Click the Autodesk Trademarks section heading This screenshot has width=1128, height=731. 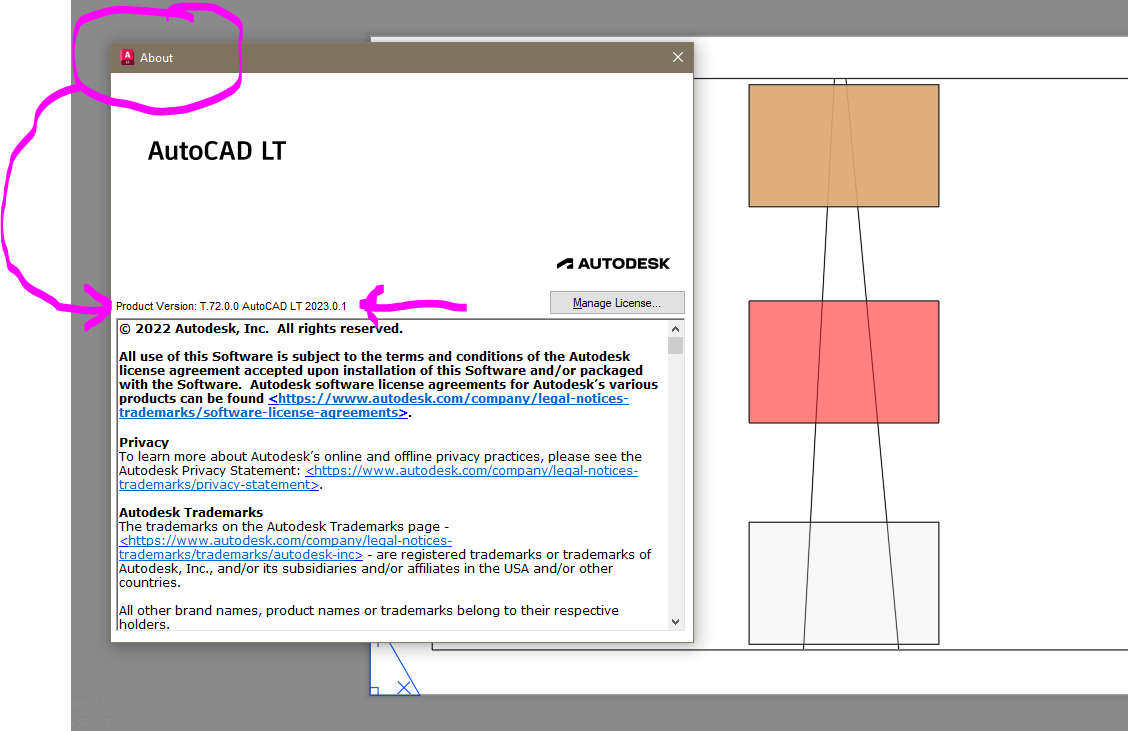point(190,512)
